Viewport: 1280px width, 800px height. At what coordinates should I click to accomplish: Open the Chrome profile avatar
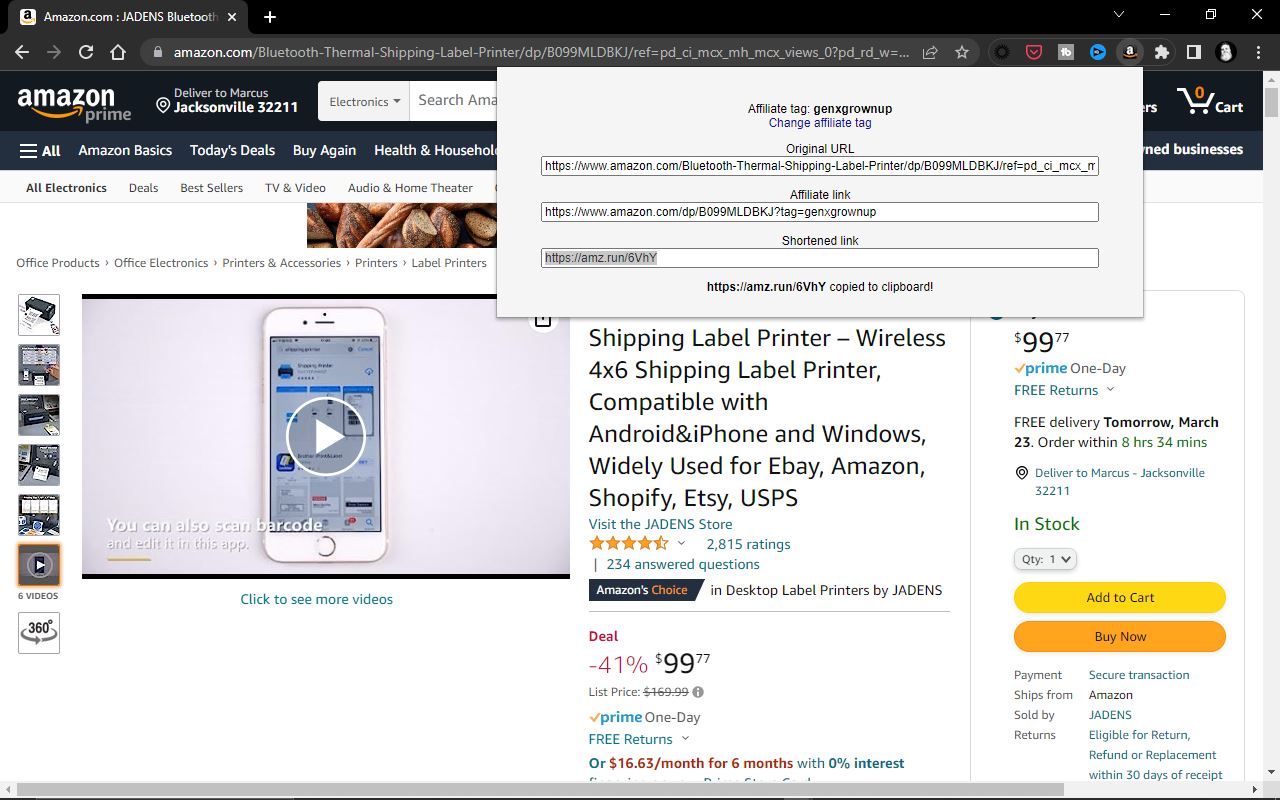(x=1226, y=52)
